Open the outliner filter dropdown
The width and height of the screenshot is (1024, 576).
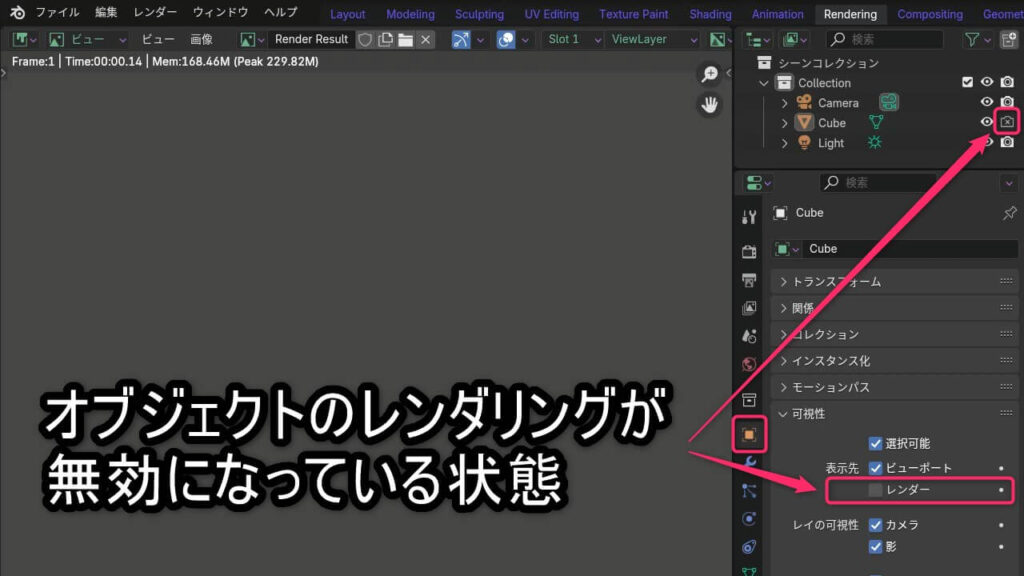point(978,40)
